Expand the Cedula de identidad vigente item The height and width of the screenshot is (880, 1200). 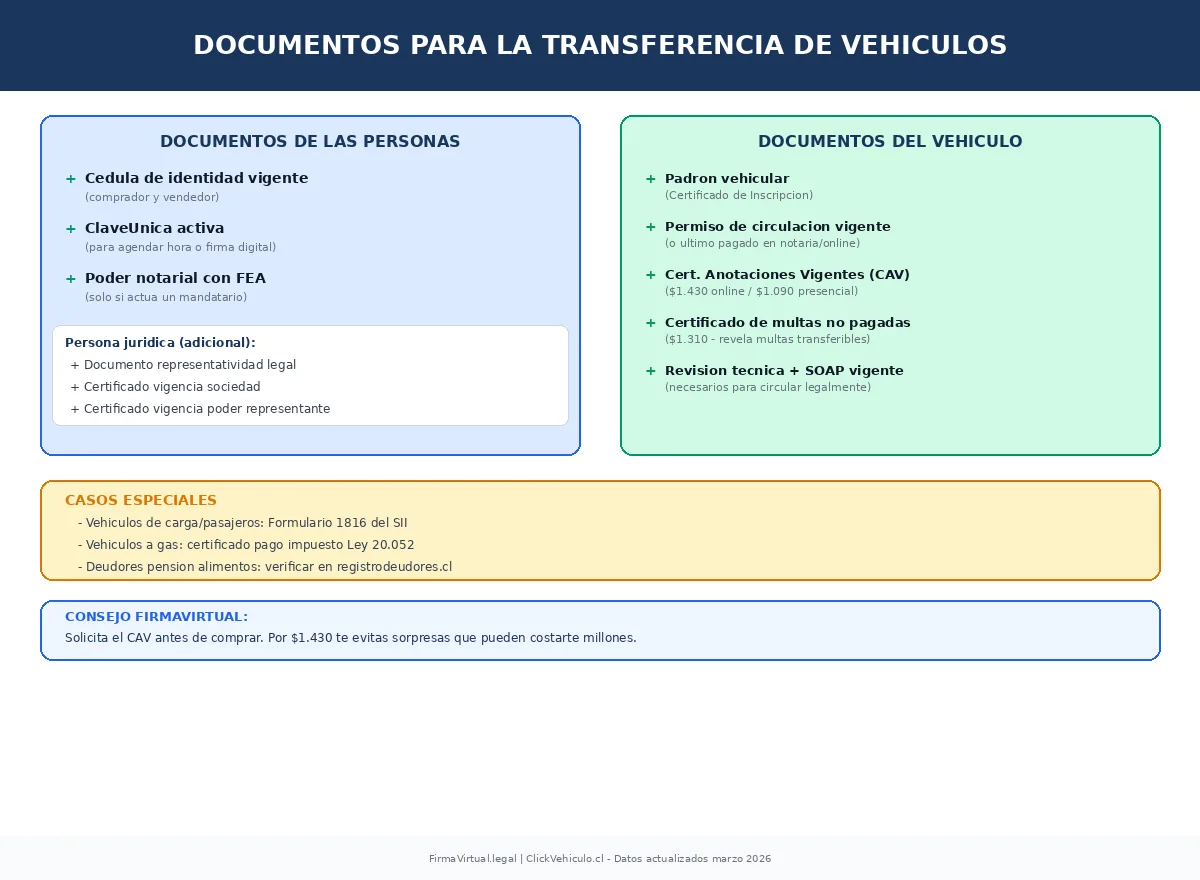[x=70, y=179]
